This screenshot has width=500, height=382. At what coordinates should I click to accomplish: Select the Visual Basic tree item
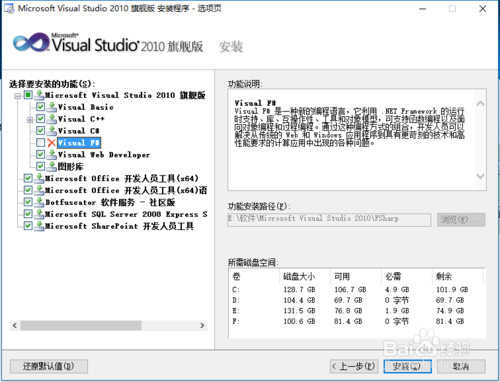86,107
